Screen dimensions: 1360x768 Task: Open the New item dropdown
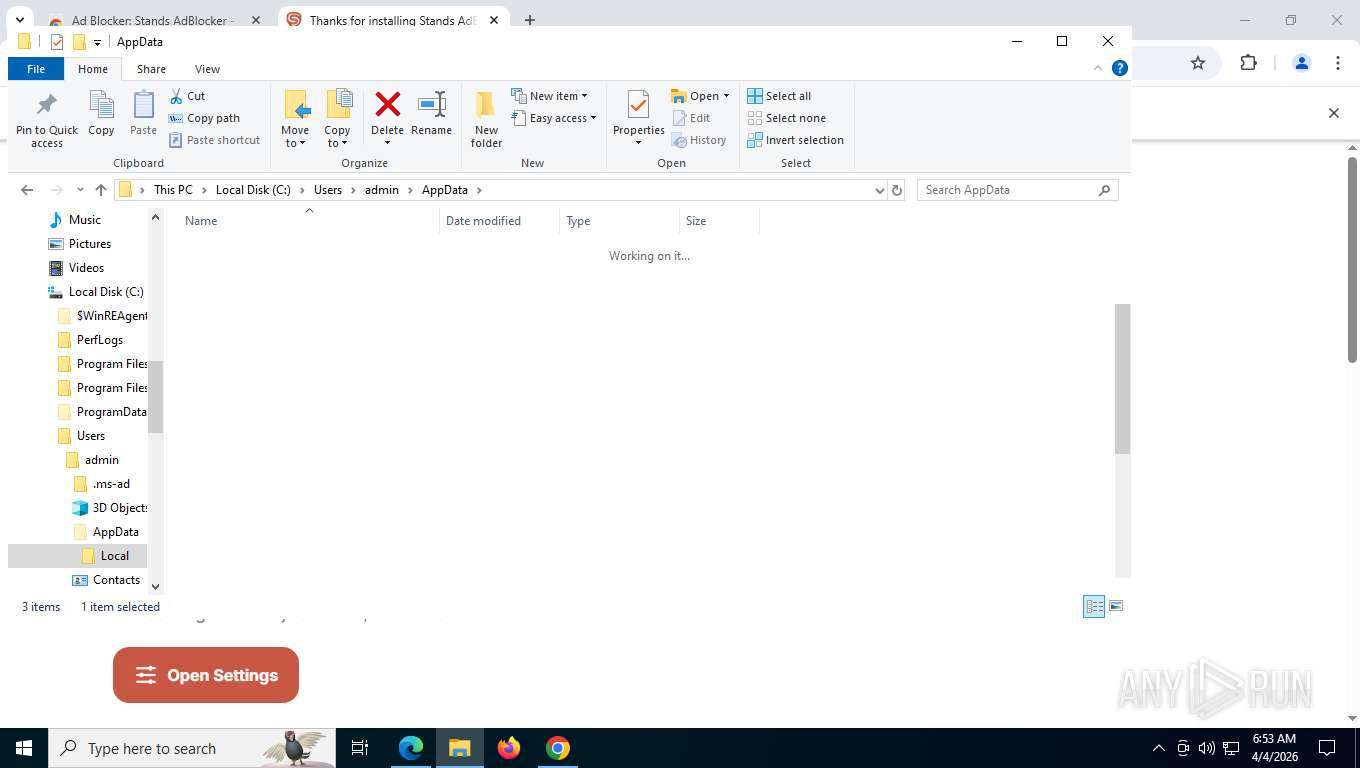coord(549,96)
